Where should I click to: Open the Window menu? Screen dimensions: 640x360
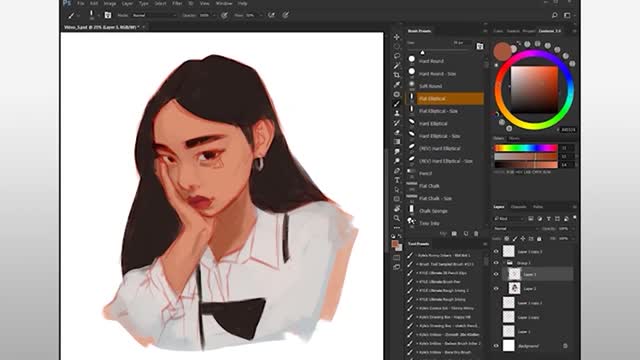point(224,3)
